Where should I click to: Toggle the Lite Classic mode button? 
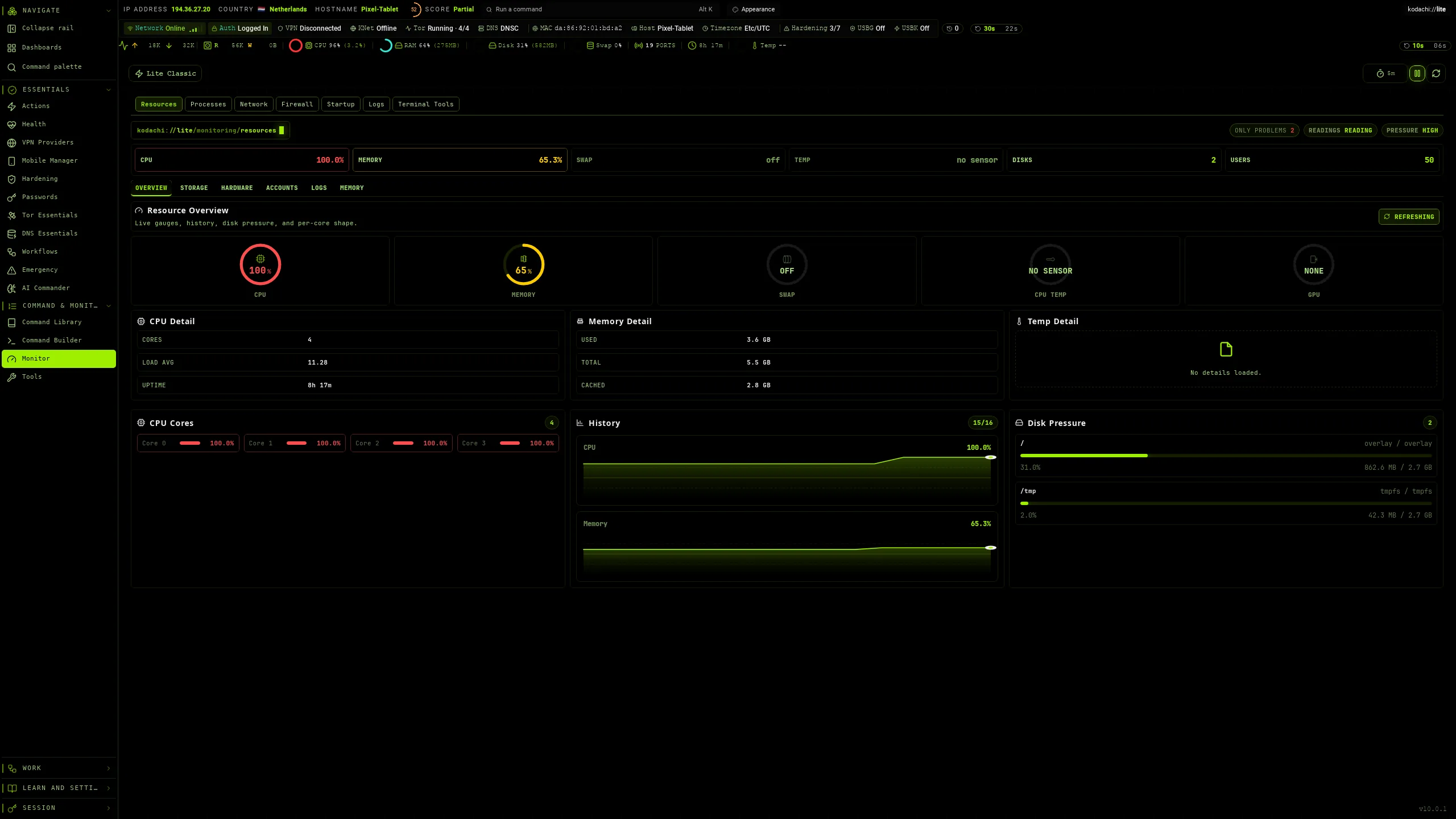pyautogui.click(x=165, y=73)
